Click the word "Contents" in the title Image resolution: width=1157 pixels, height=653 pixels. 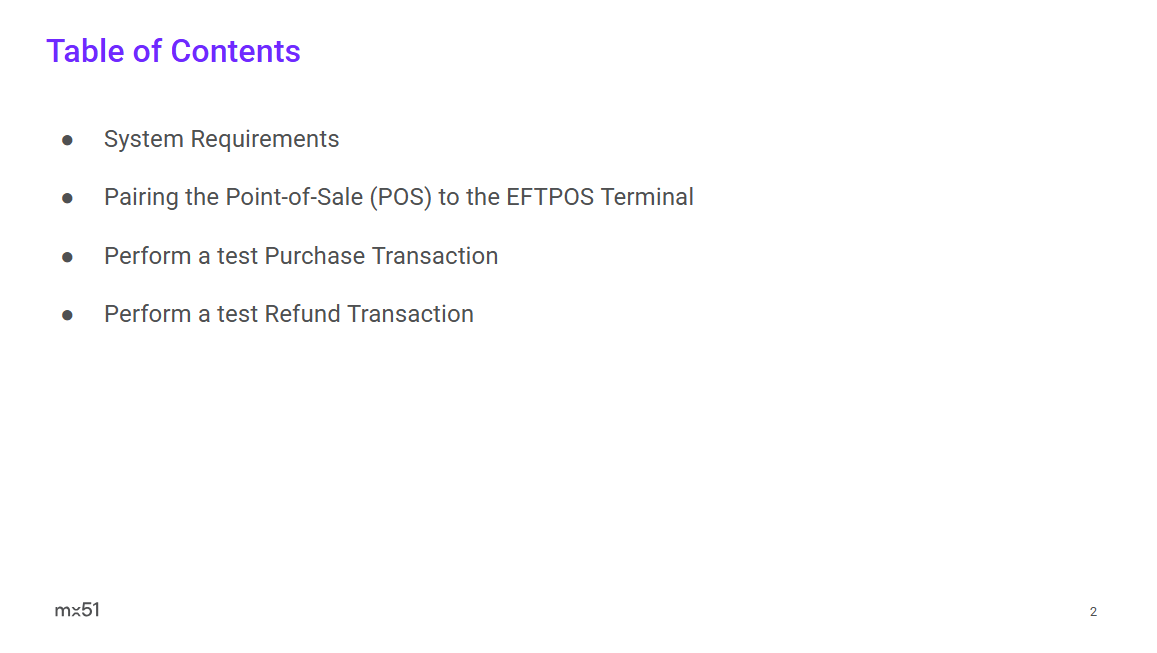pyautogui.click(x=236, y=51)
